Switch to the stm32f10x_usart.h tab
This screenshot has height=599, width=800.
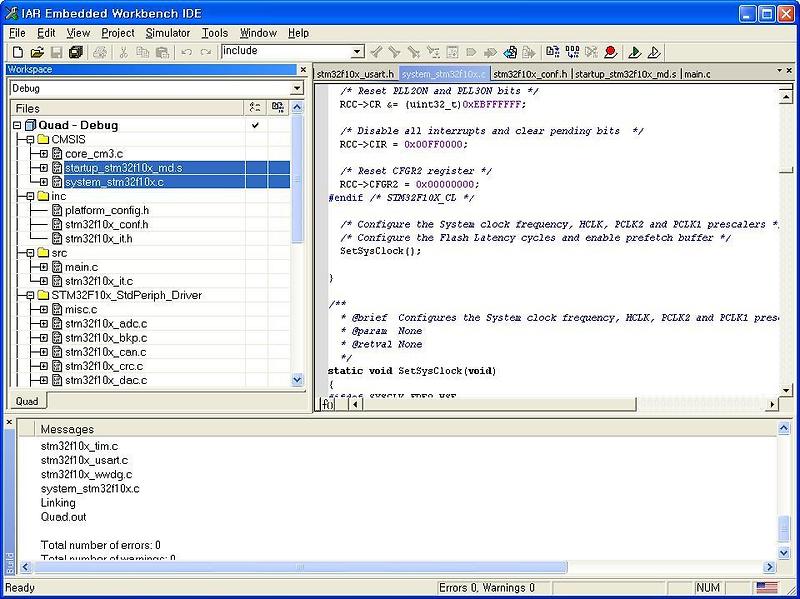click(x=355, y=74)
